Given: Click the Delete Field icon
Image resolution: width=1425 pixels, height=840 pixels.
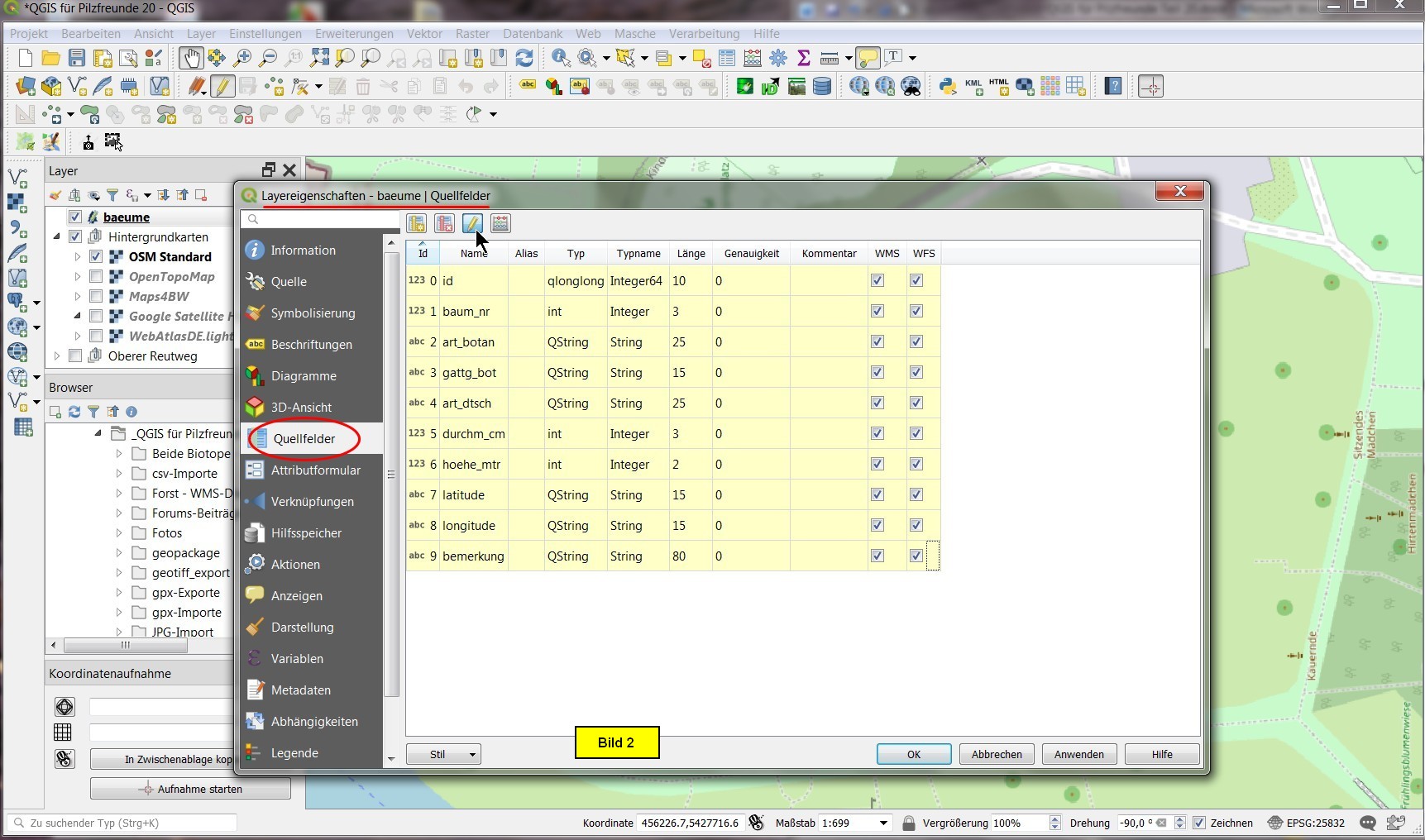Looking at the screenshot, I should click(x=444, y=223).
